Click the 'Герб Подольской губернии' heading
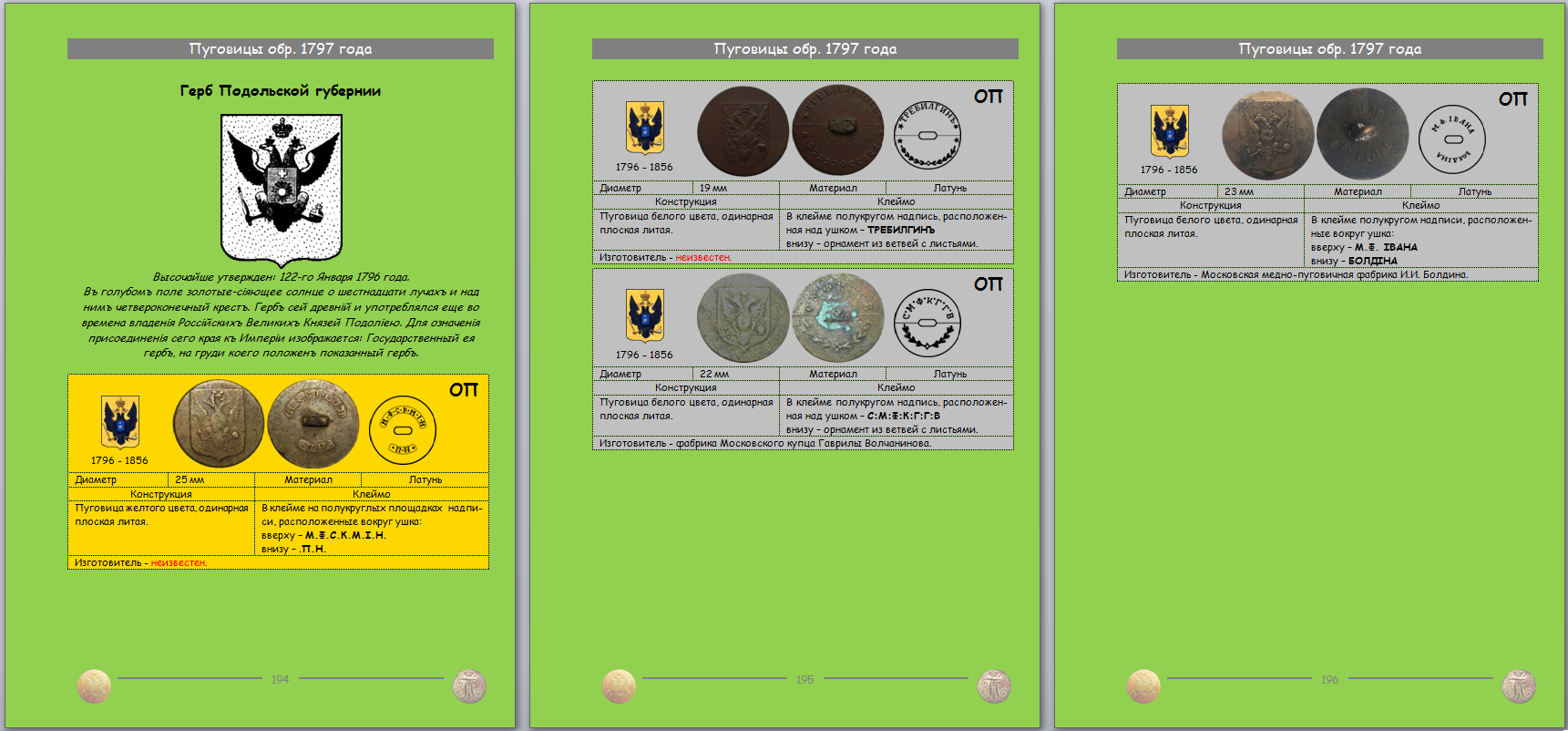The image size is (1568, 731). point(281,91)
